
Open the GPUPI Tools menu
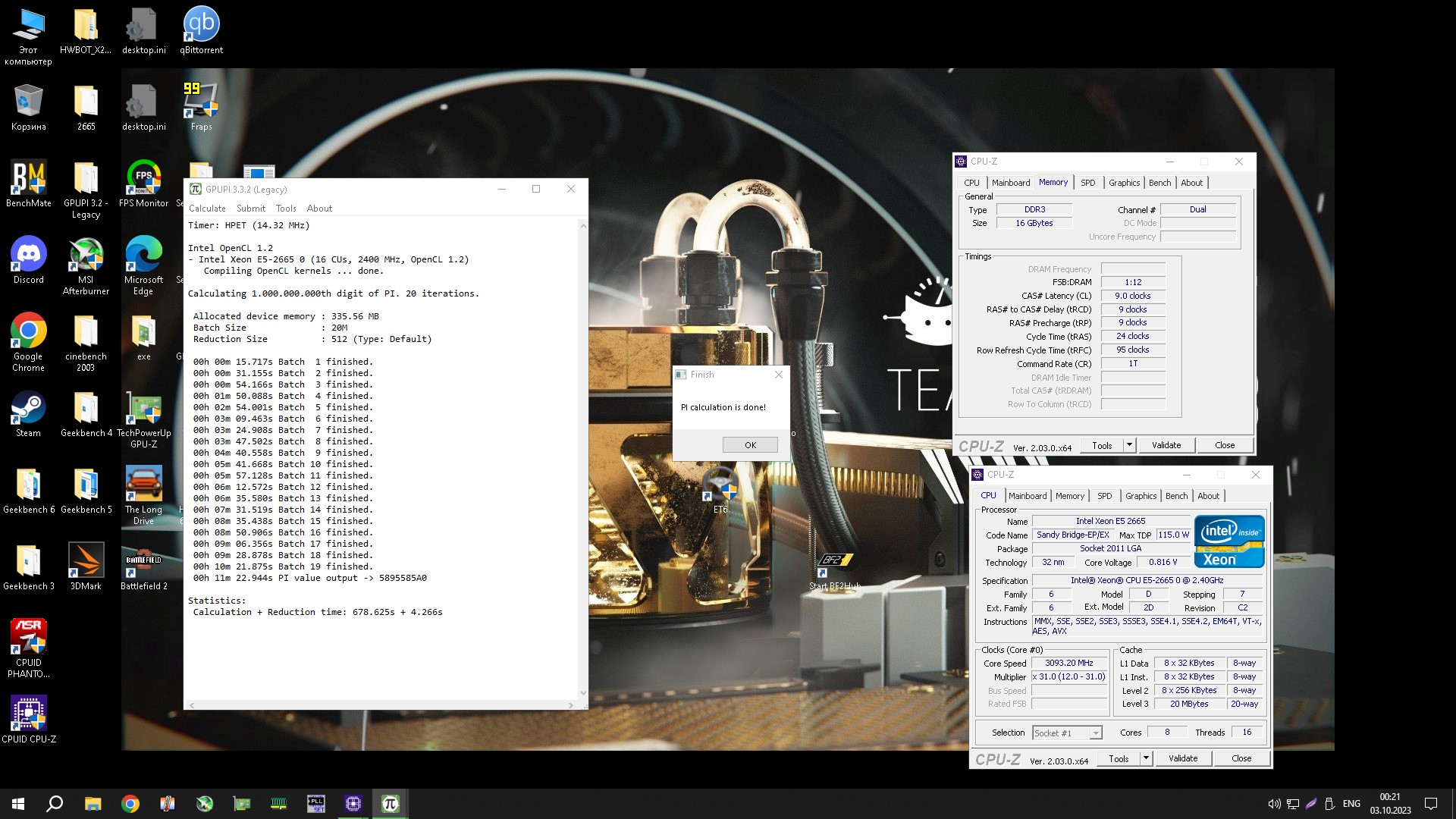286,209
